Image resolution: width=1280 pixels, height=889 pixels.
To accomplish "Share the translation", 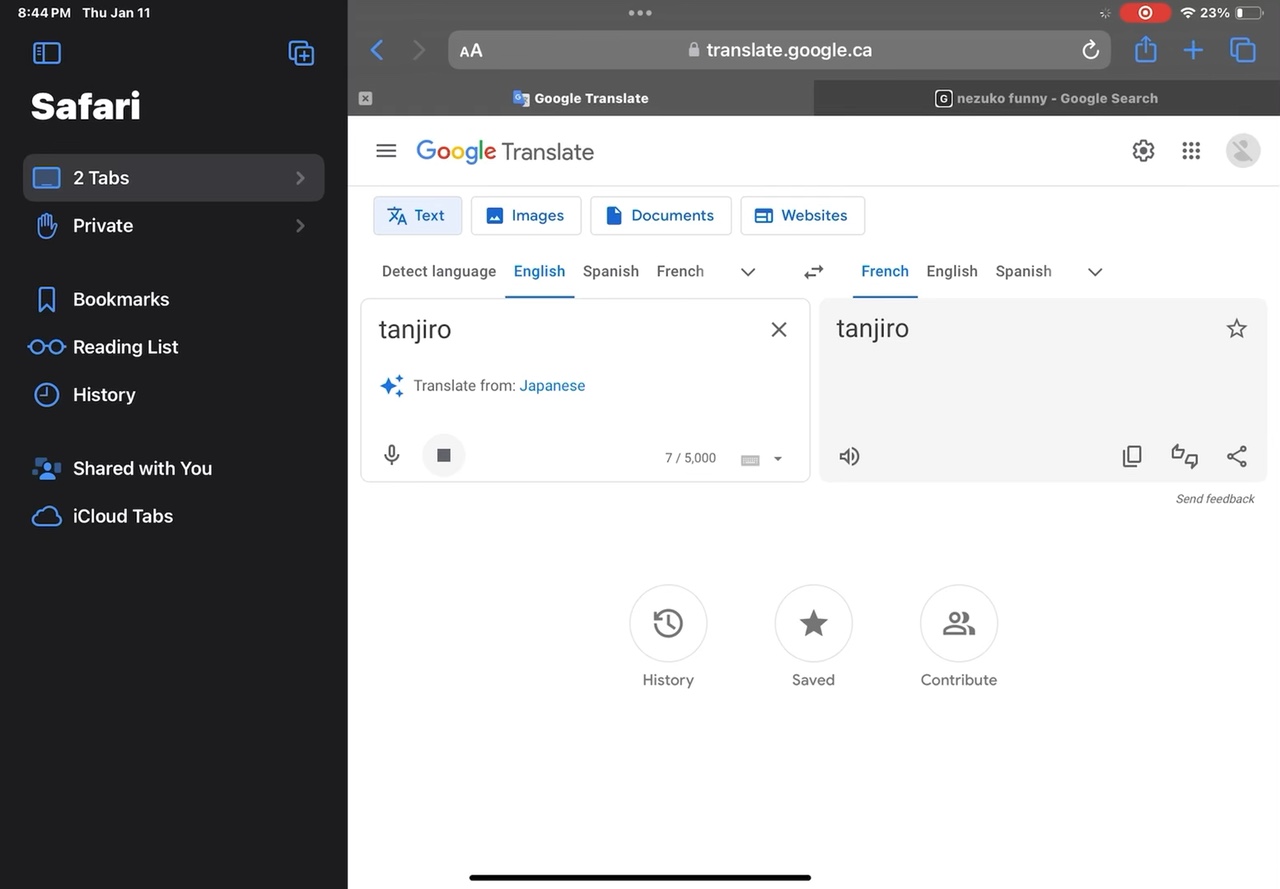I will [1237, 456].
